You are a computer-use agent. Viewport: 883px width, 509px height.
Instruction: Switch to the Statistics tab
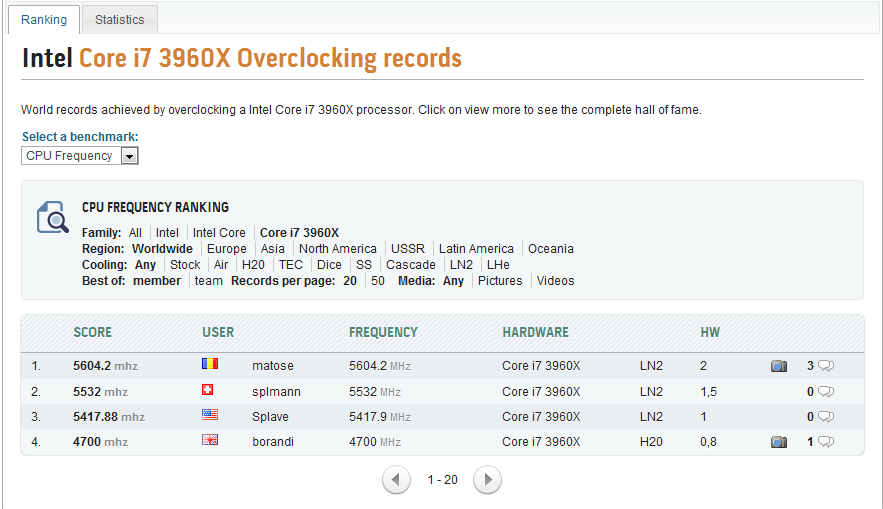pos(119,19)
